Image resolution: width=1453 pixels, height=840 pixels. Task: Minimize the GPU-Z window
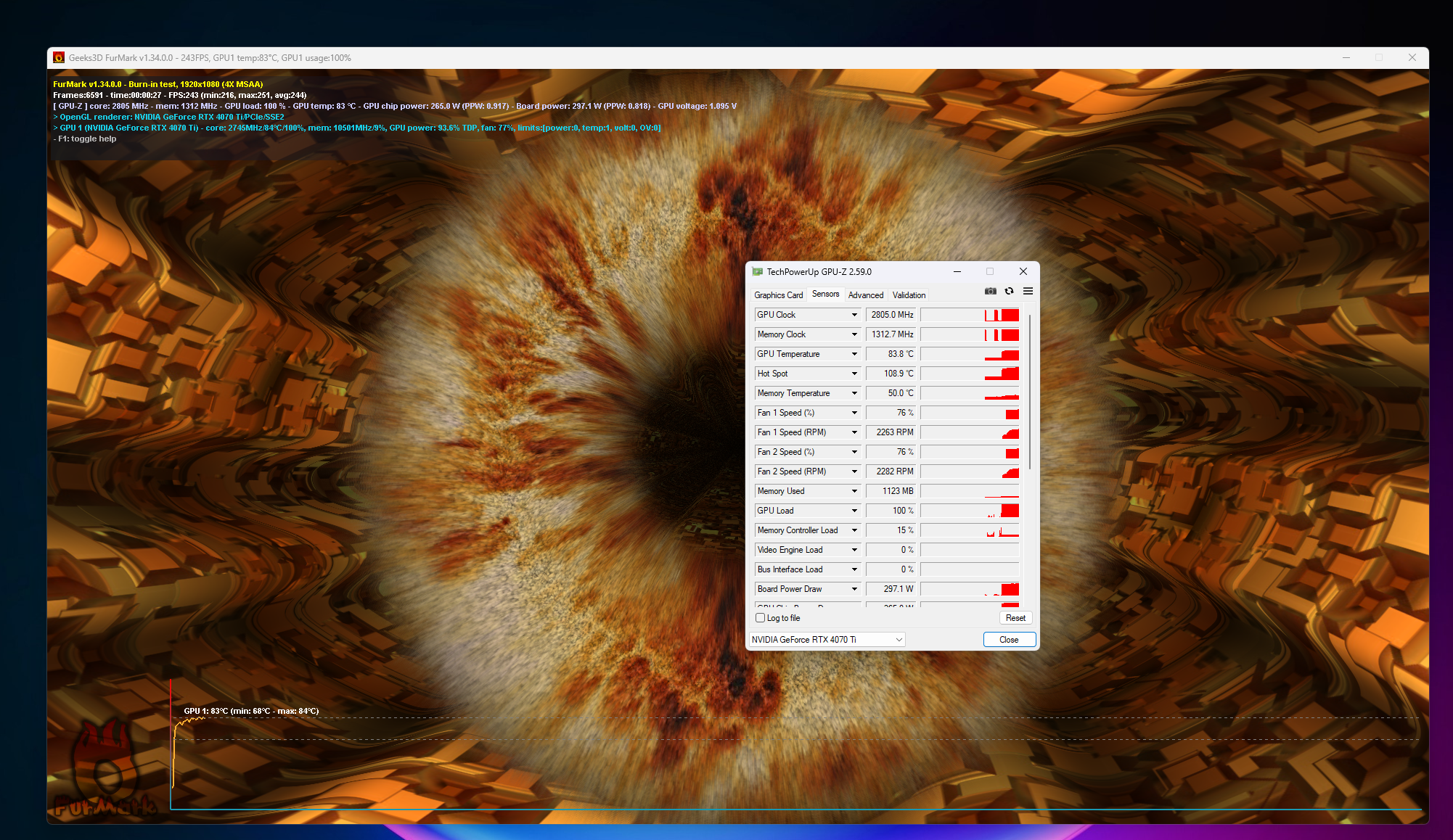[957, 272]
